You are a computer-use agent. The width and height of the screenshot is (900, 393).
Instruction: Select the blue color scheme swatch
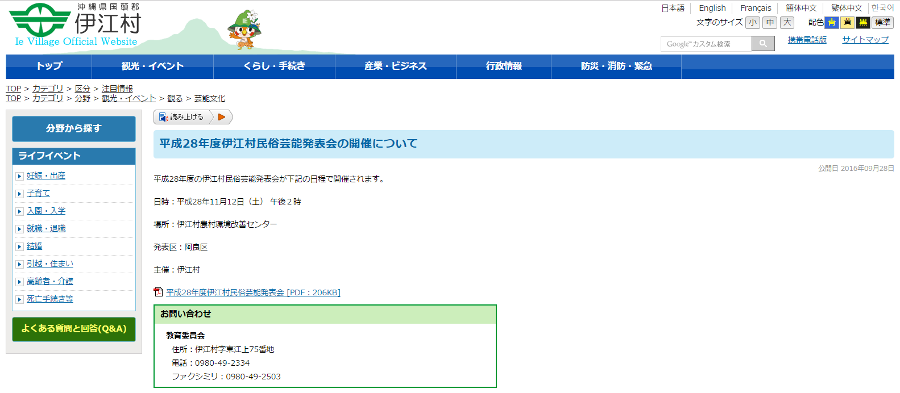832,23
